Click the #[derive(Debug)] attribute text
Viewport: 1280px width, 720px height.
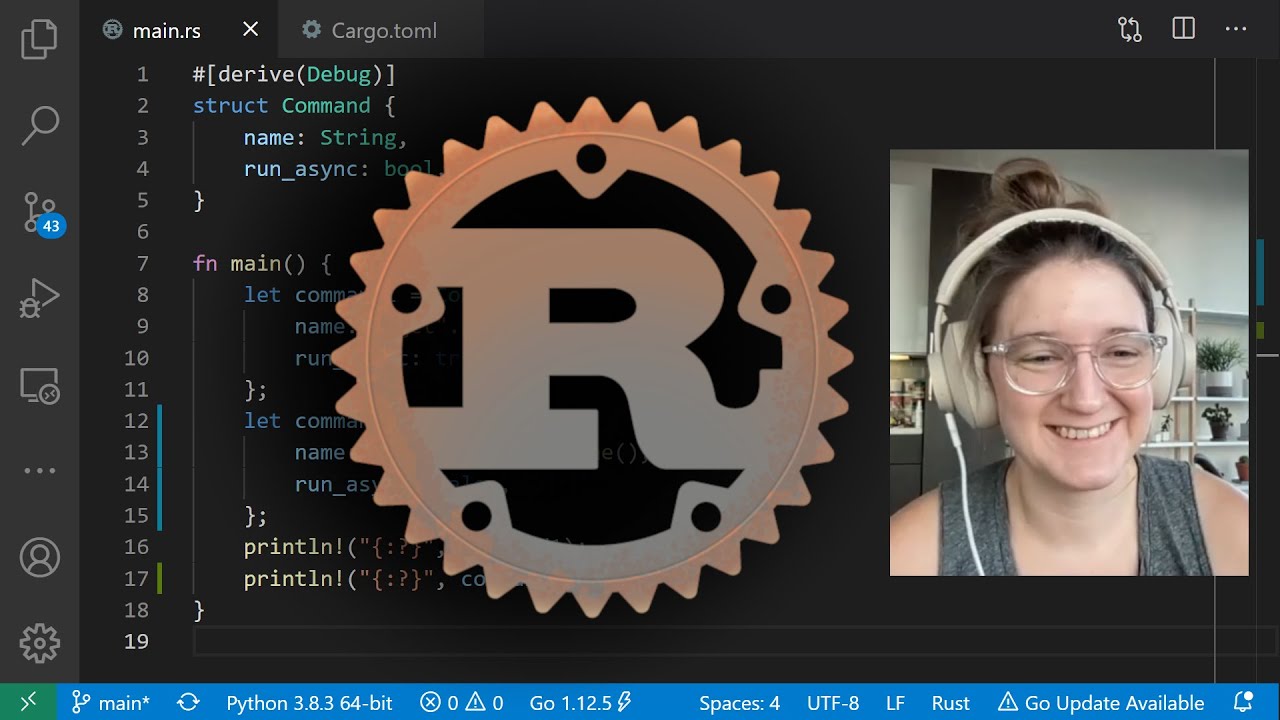click(294, 74)
